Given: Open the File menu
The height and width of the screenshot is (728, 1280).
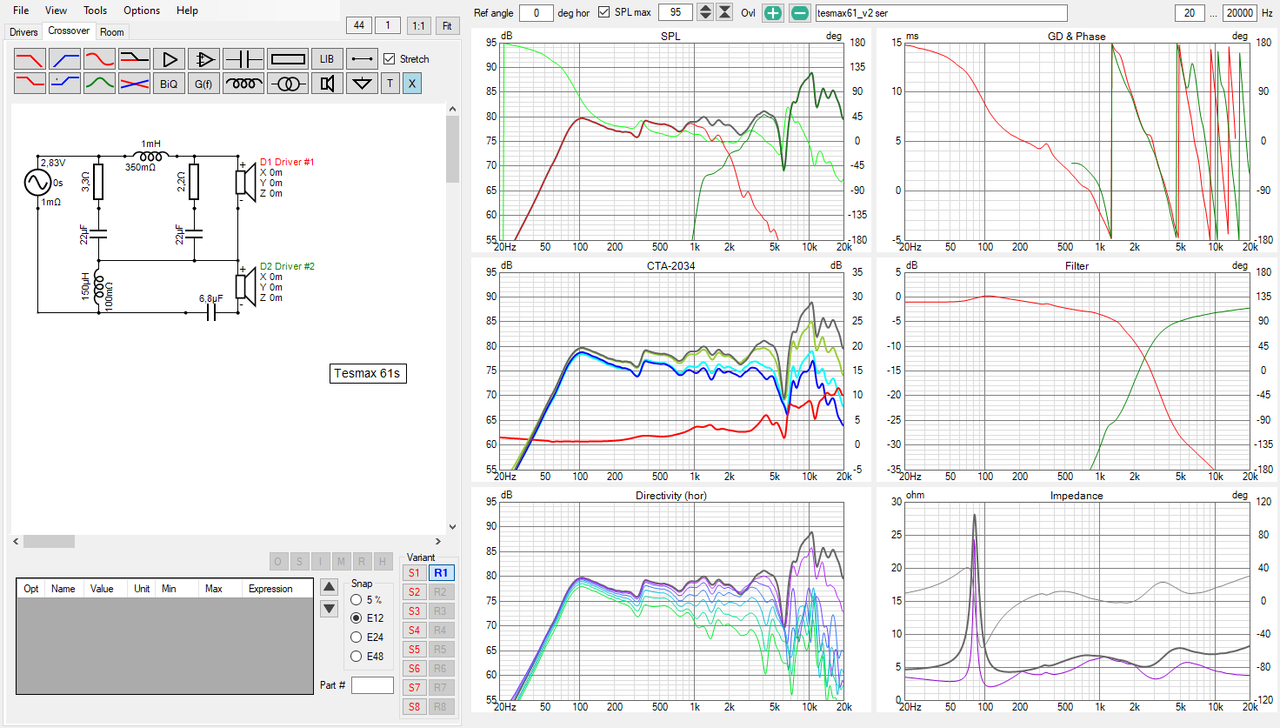Looking at the screenshot, I should coord(21,10).
